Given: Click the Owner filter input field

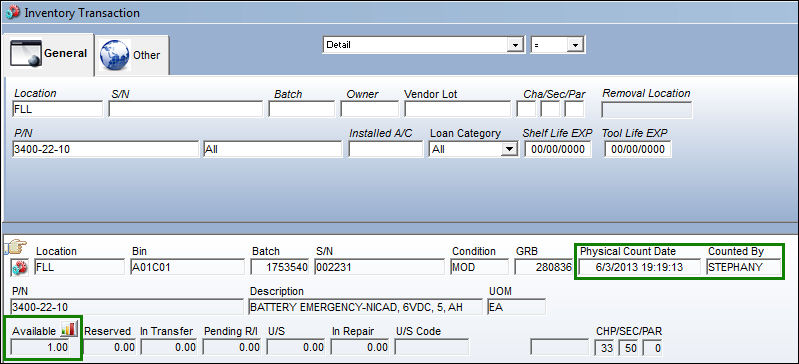Looking at the screenshot, I should click(369, 109).
